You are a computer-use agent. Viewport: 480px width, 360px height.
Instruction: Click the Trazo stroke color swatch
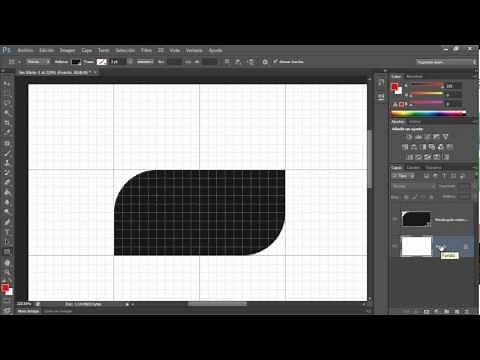[x=101, y=62]
